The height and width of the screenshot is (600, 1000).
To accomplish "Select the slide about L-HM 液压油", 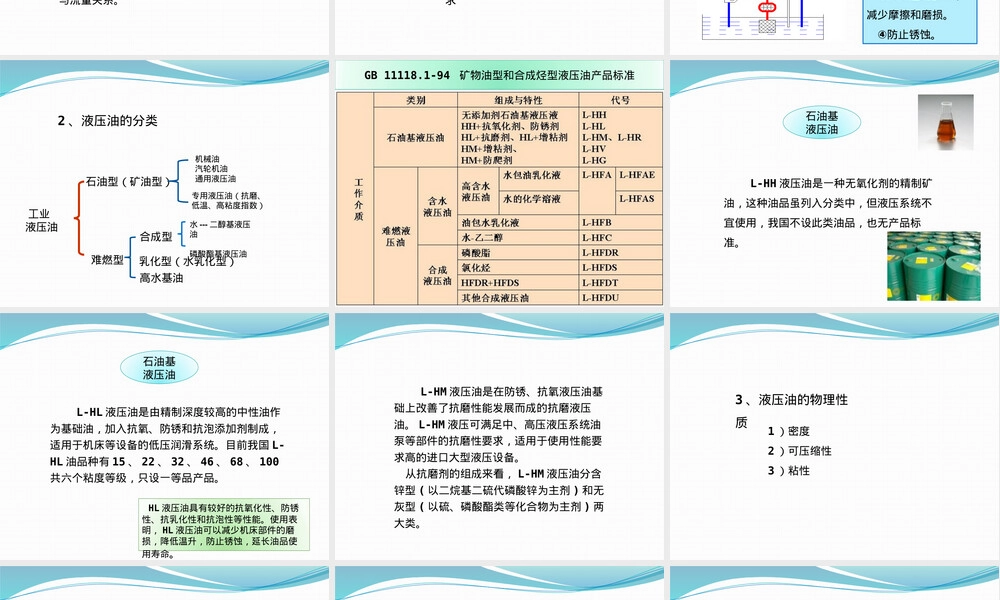I will [499, 437].
